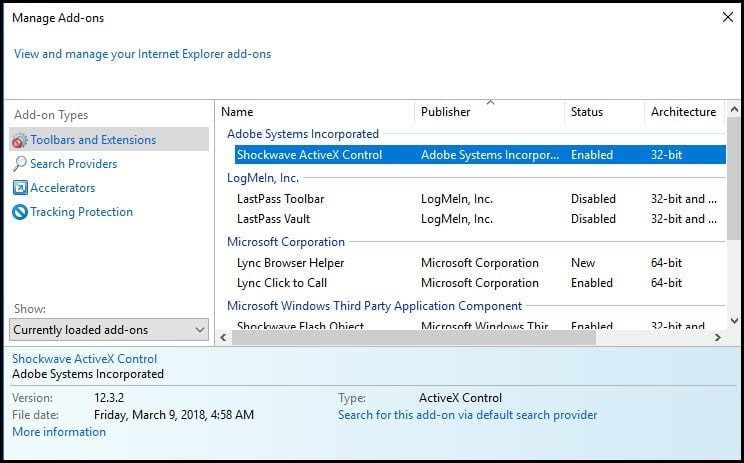
Task: Click Microsoft Corporation publisher of Lync Browser Helper
Action: [480, 263]
